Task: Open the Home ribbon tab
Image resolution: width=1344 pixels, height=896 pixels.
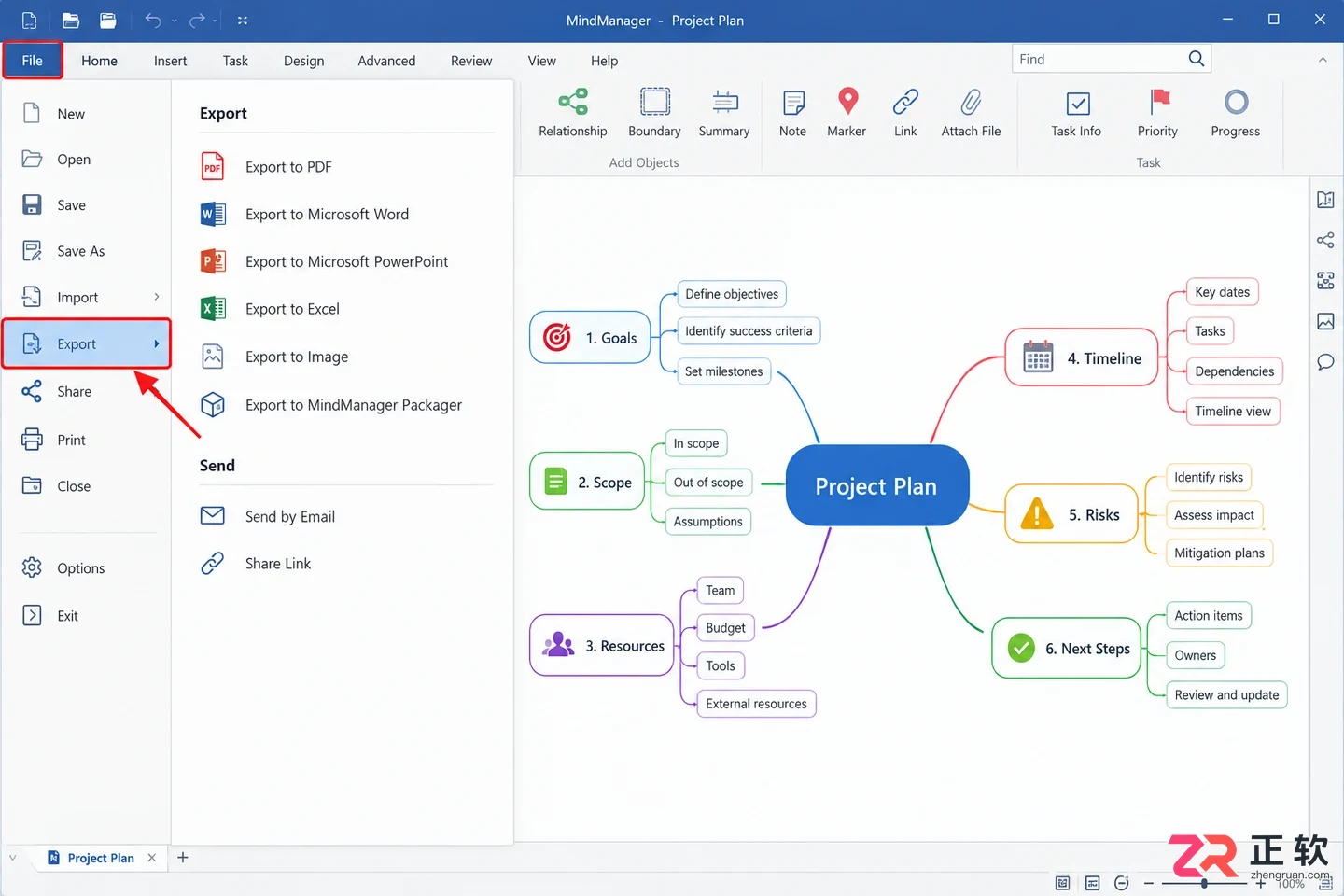Action: point(99,61)
